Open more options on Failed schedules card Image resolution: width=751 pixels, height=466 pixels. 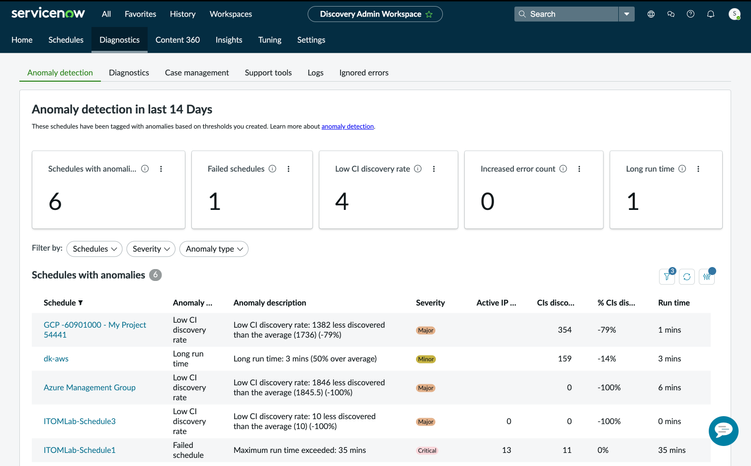(288, 169)
